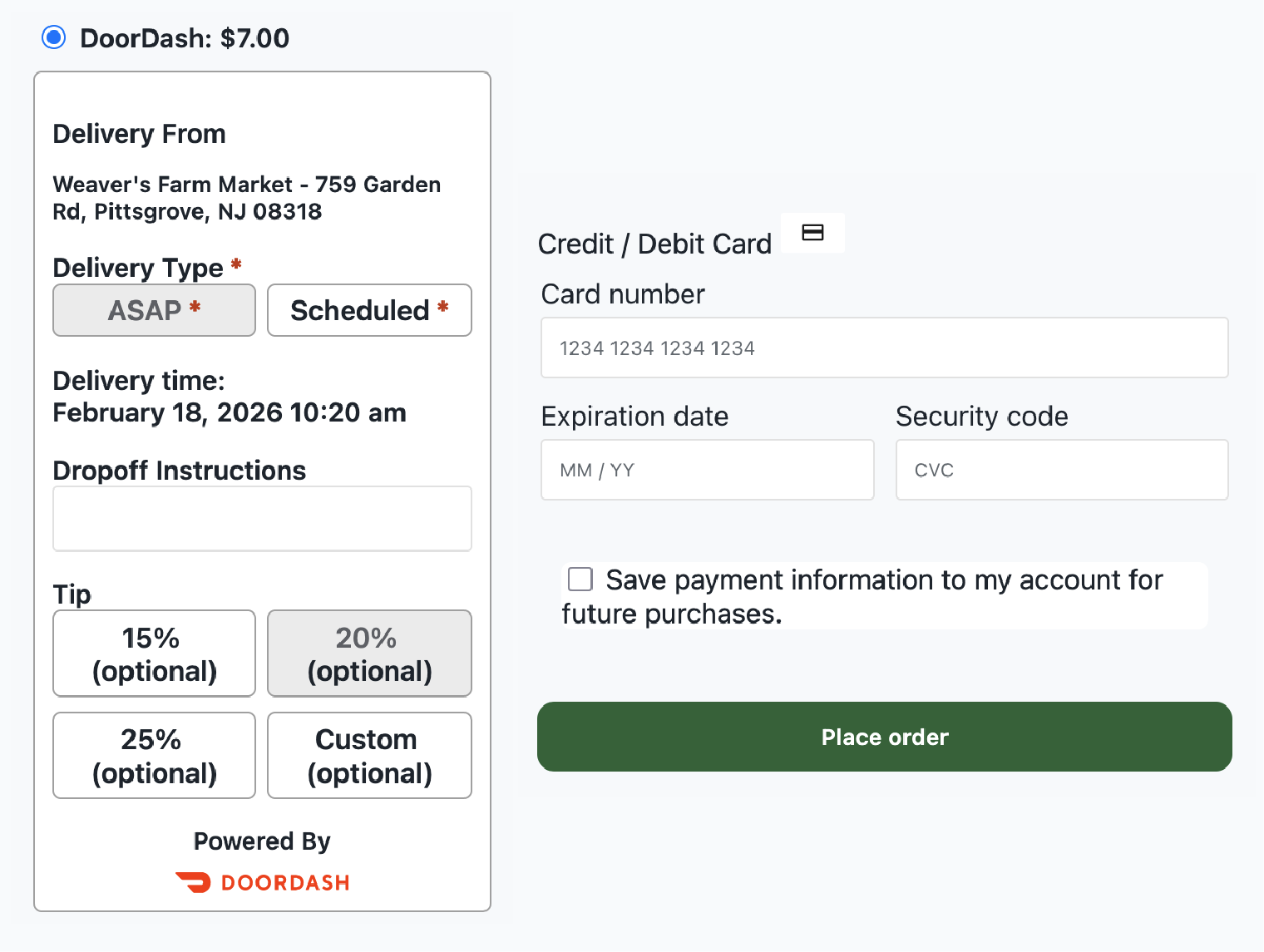Viewport: 1264px width, 952px height.
Task: Click the delivery time February 18, 2026 text
Action: [x=230, y=412]
